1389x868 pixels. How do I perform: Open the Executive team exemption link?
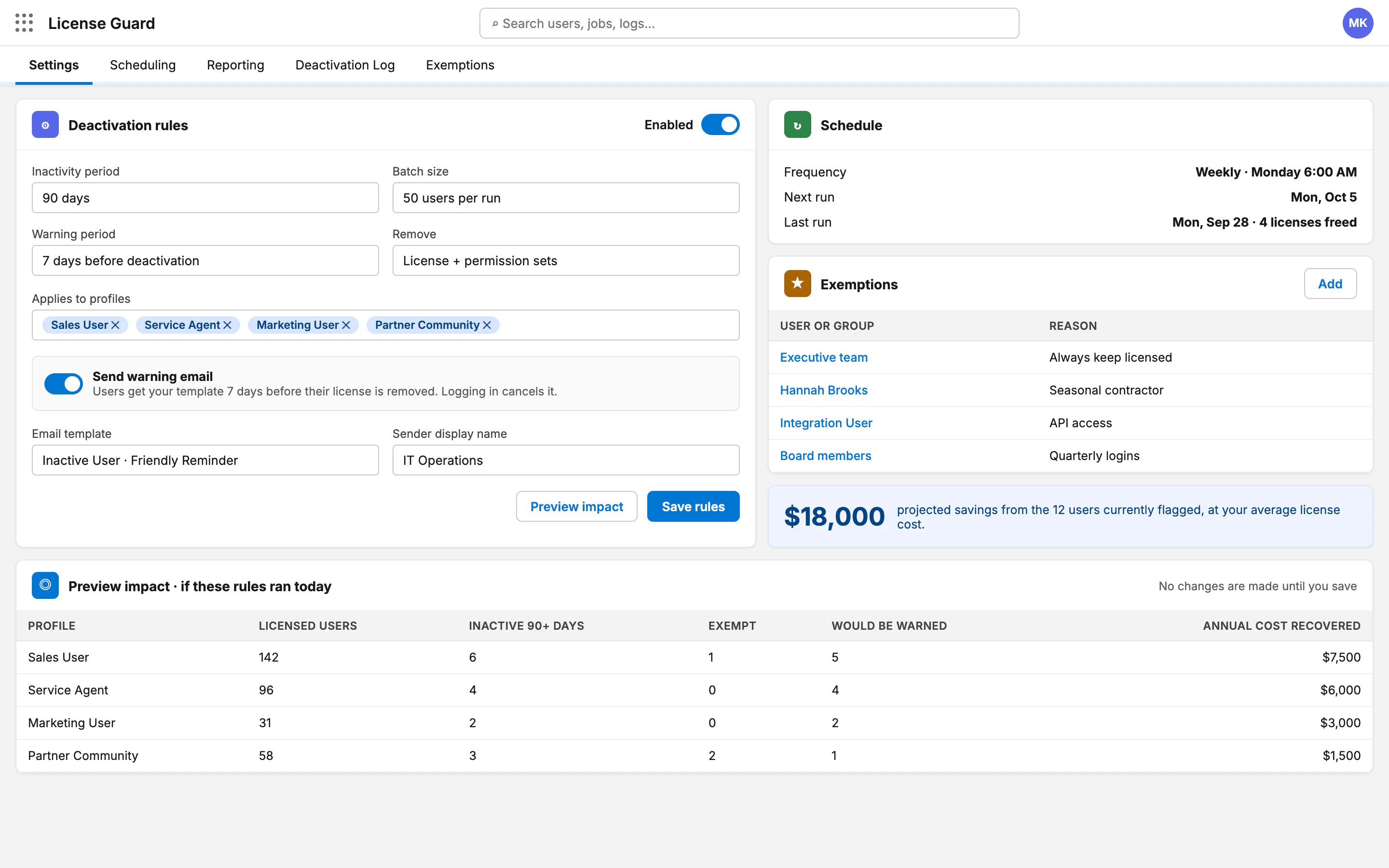pyautogui.click(x=824, y=357)
